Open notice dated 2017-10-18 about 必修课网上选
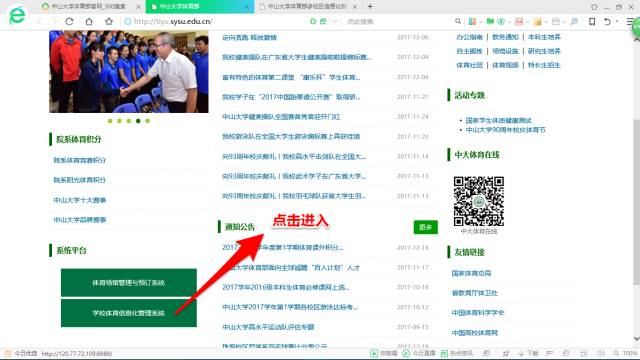Viewport: 640px width, 360px height. (286, 287)
